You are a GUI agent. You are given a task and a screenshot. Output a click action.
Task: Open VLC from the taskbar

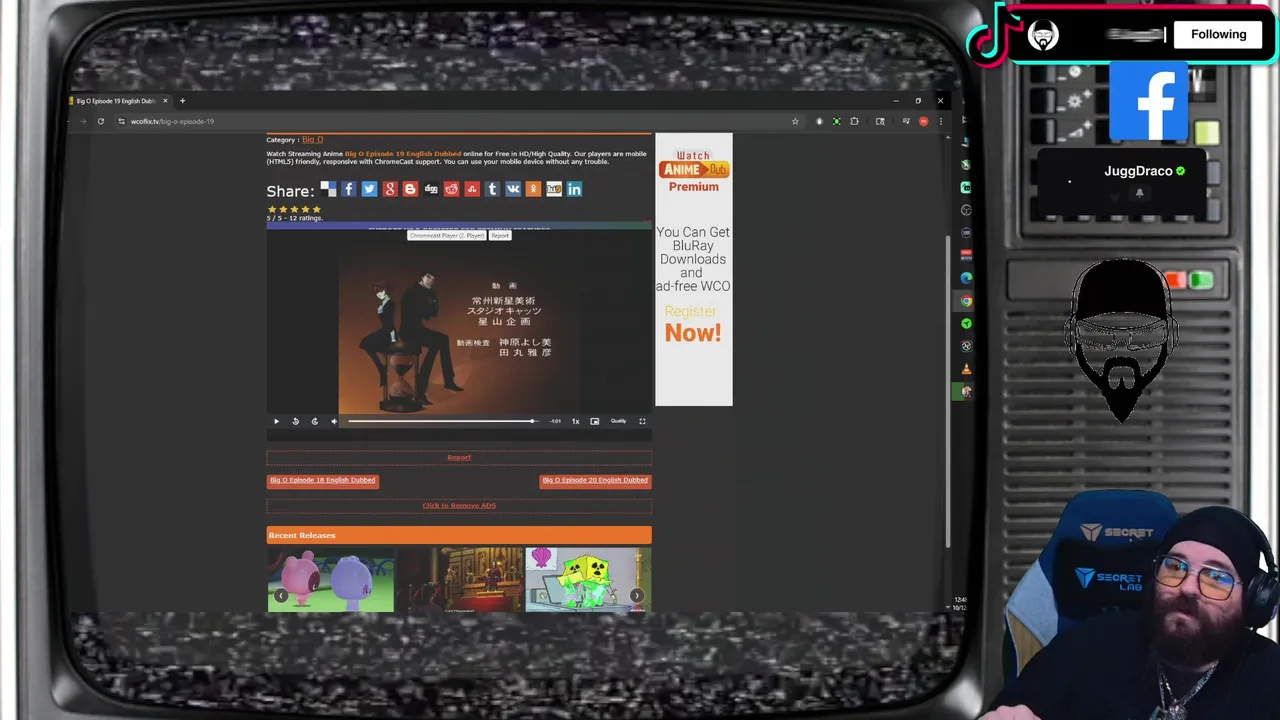[x=966, y=369]
